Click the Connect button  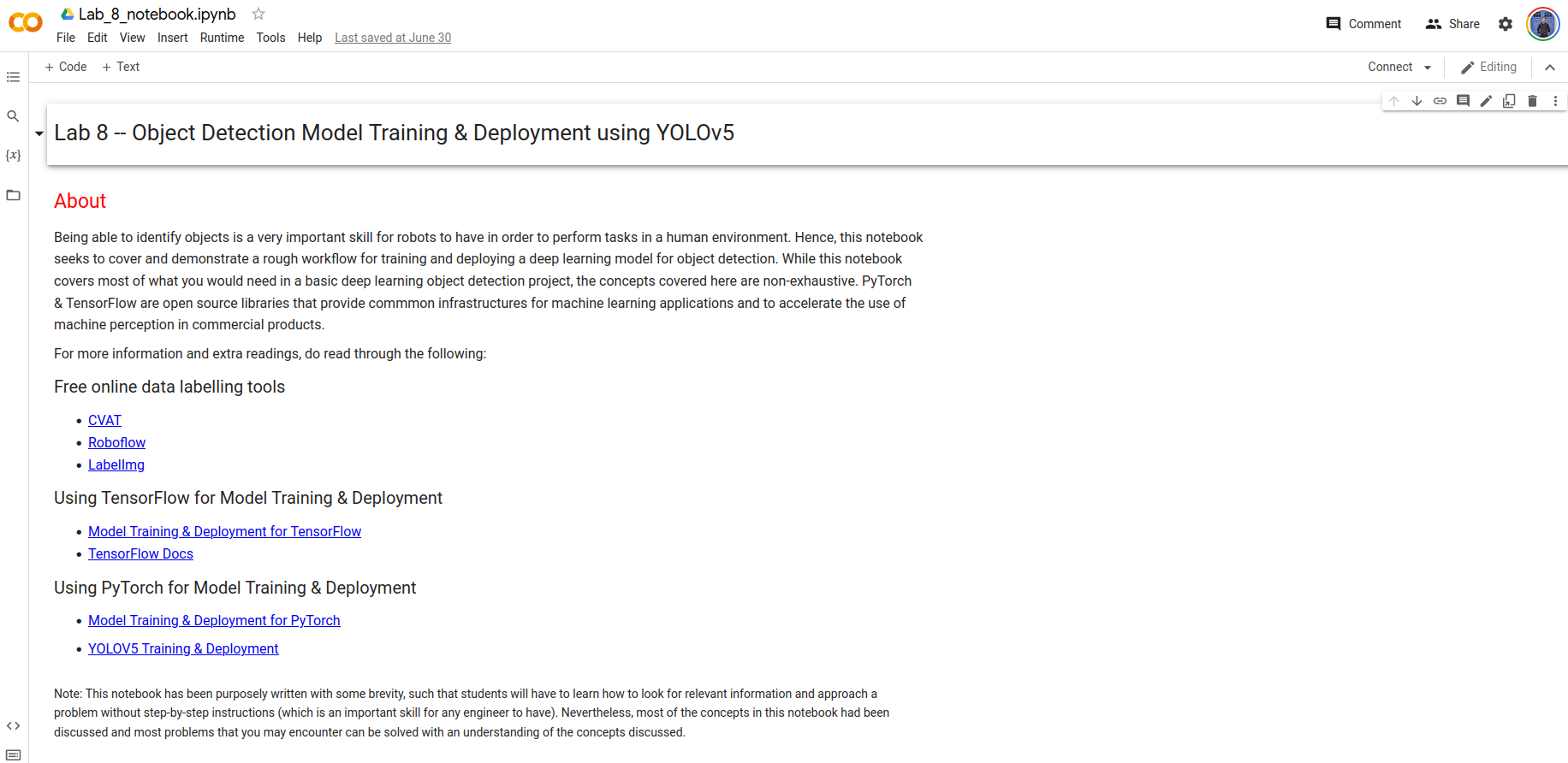(x=1390, y=67)
